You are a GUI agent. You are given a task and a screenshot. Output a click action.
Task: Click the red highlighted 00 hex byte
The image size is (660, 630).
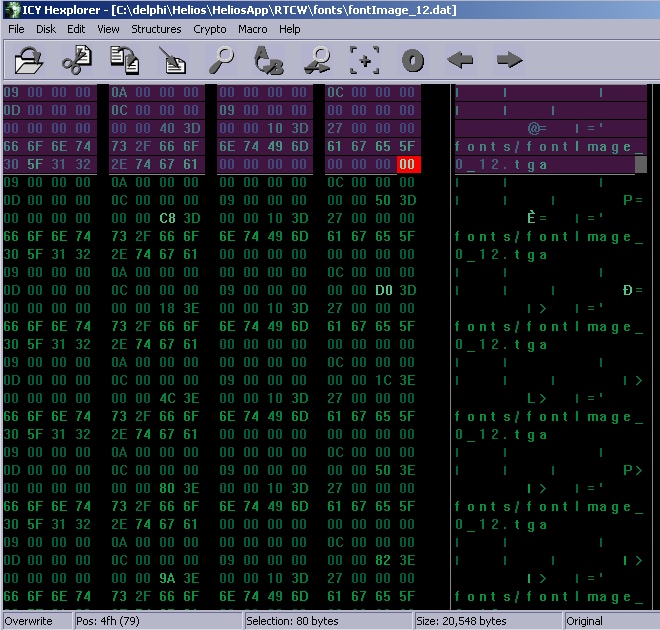(407, 165)
